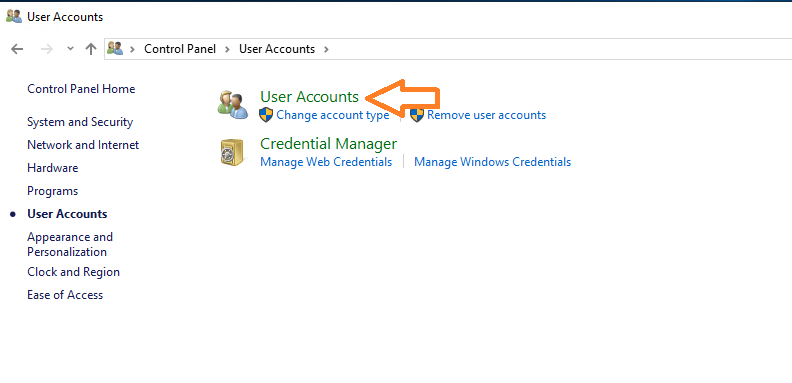This screenshot has height=383, width=792.
Task: Click the shield icon beside Change account type
Action: 266,115
